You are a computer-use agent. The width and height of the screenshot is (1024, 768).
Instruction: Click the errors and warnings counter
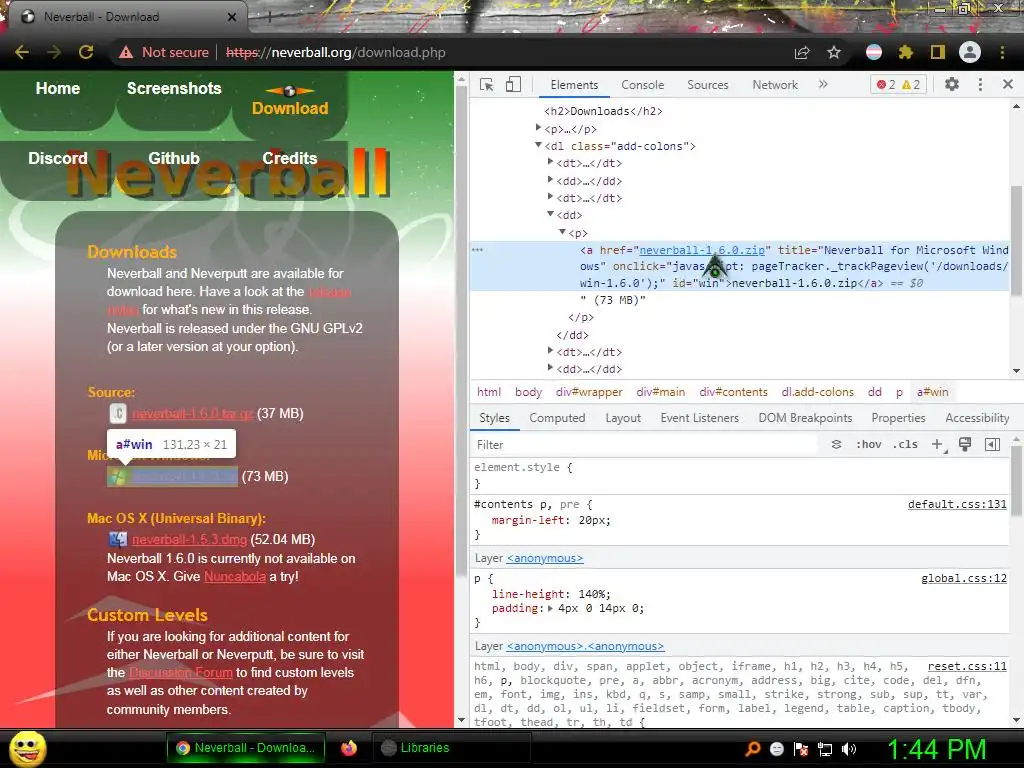tap(899, 84)
